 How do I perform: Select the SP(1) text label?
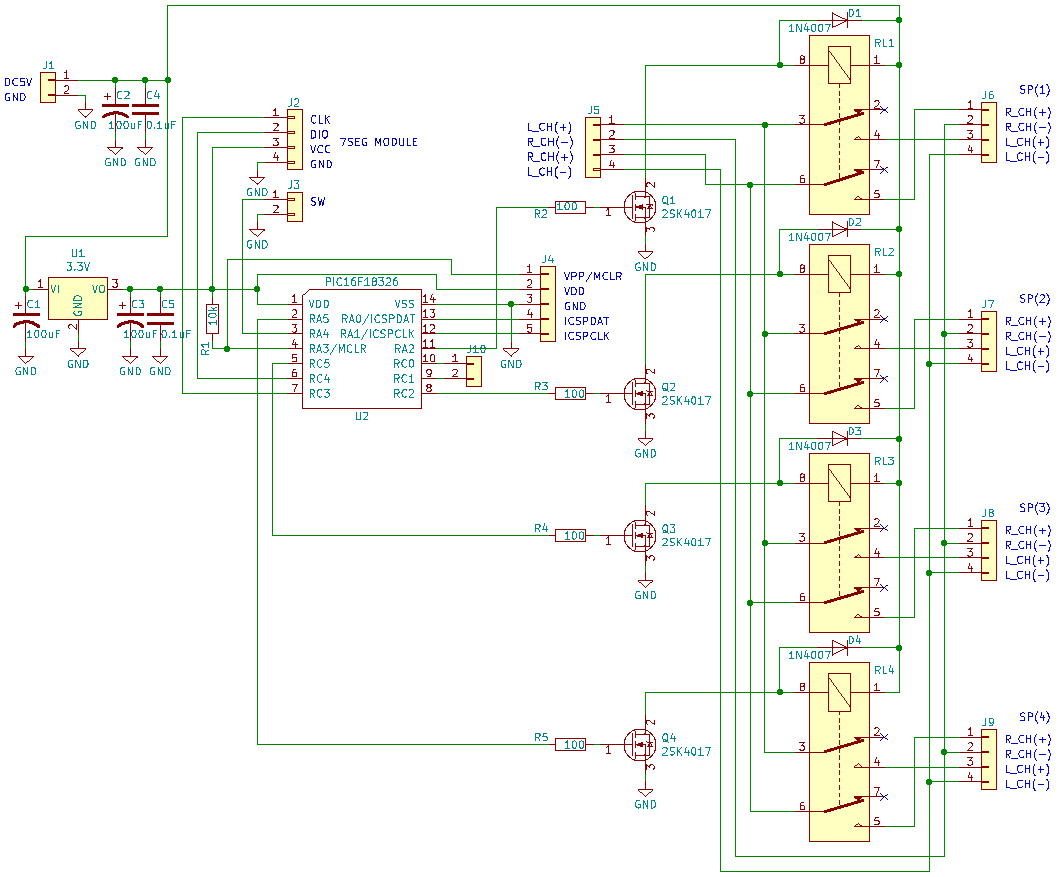click(x=1034, y=89)
